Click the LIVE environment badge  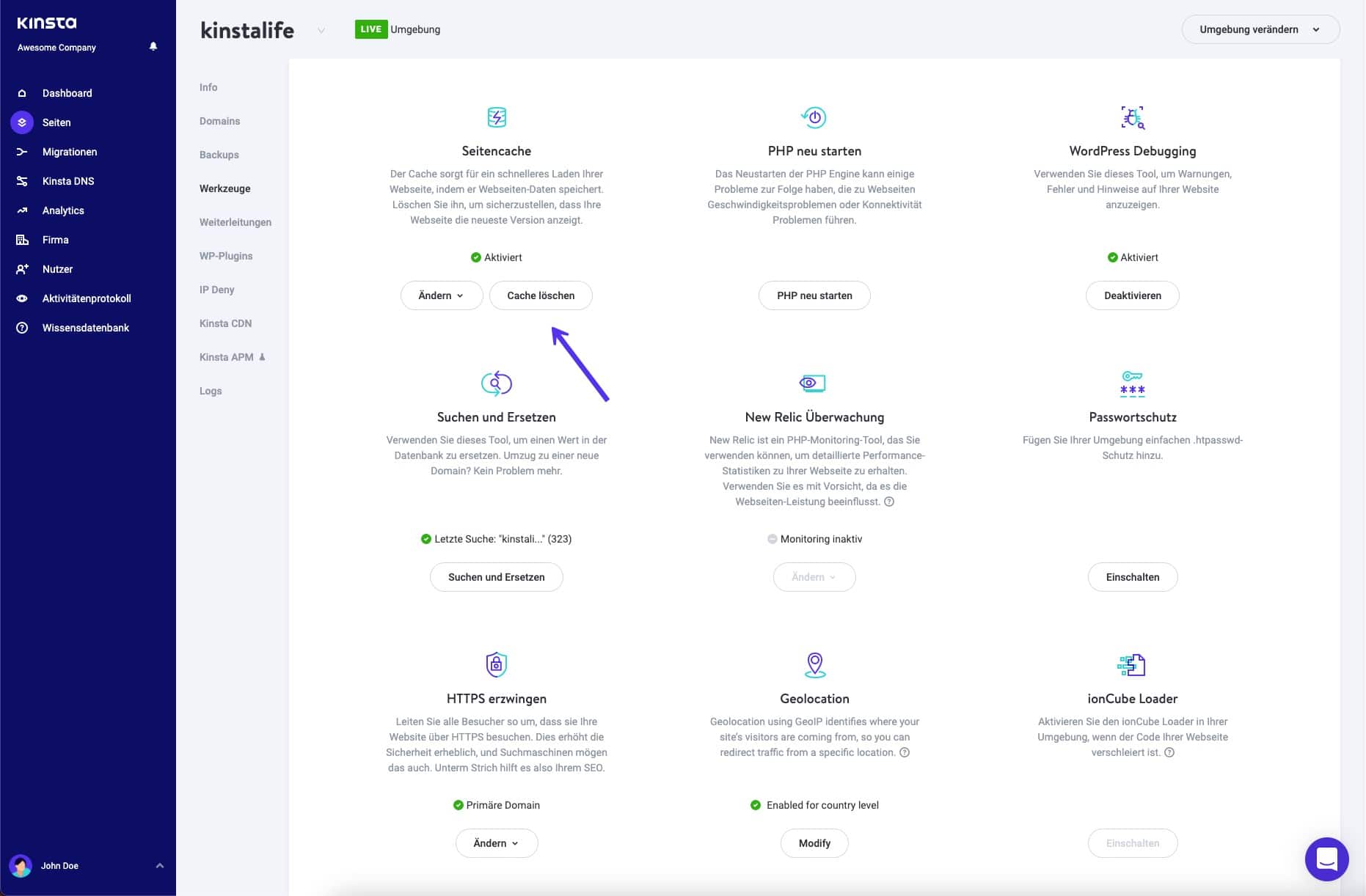(371, 29)
